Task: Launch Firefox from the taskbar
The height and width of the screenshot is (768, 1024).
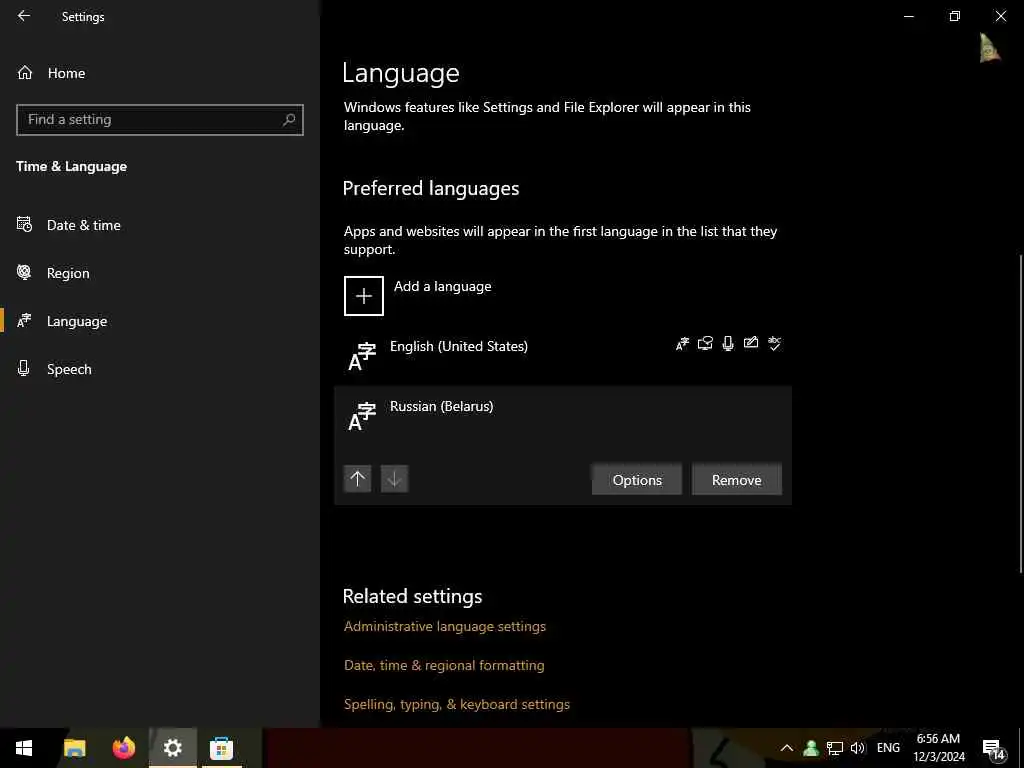Action: 123,748
